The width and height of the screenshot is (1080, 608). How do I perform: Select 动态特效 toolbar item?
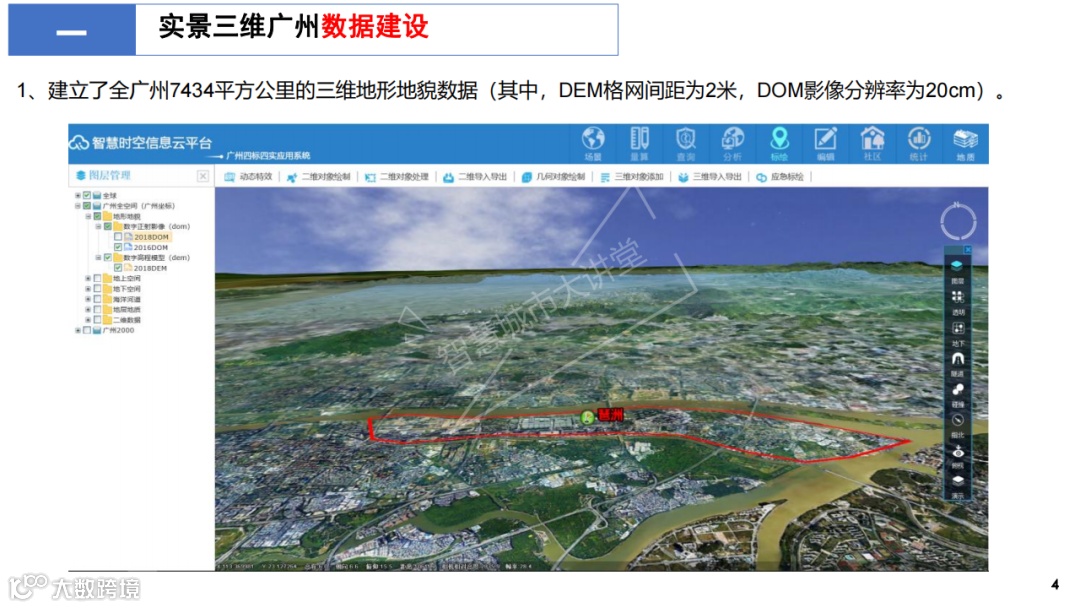pos(249,177)
